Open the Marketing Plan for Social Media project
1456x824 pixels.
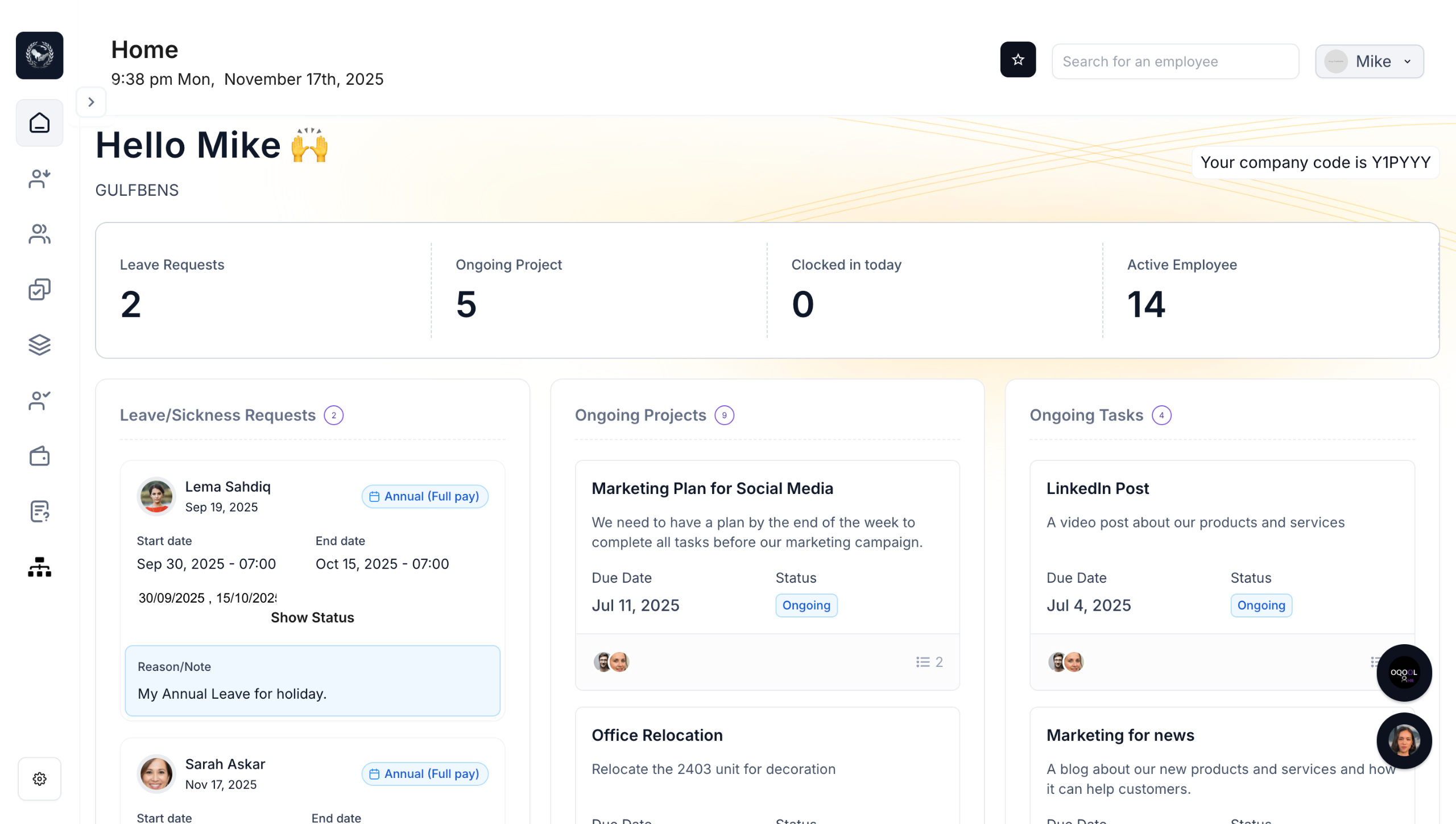point(712,488)
